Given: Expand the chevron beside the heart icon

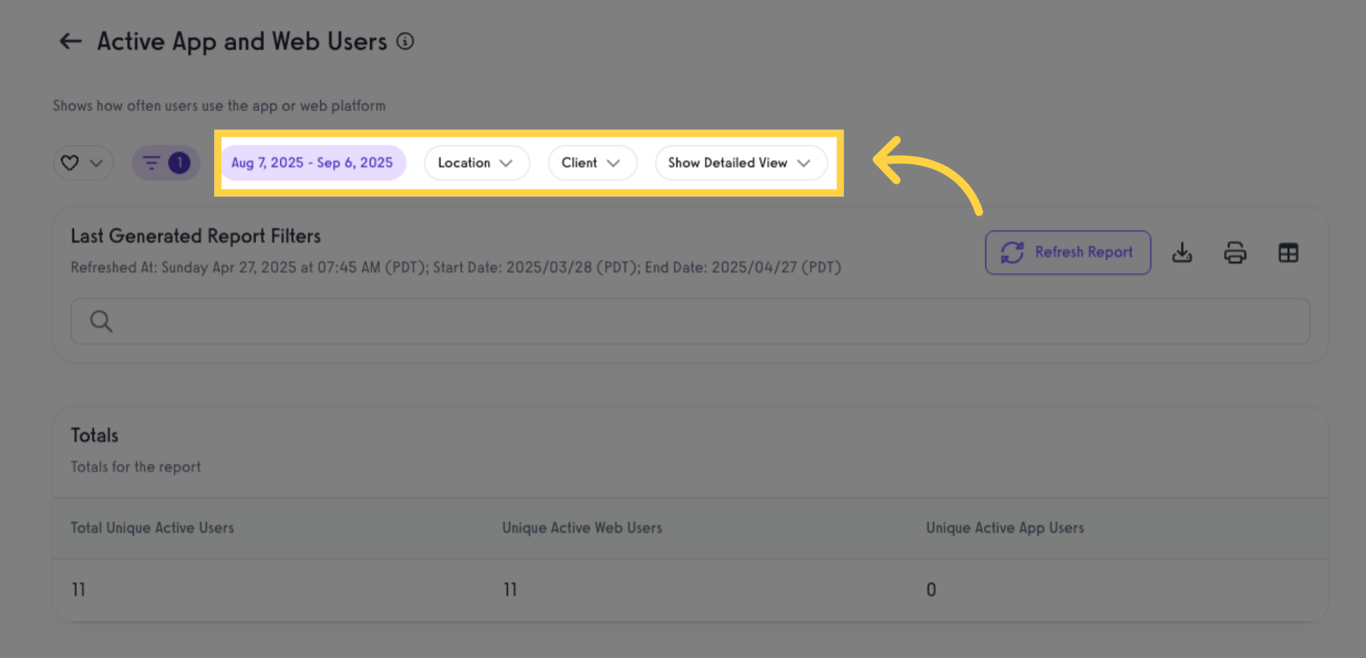Looking at the screenshot, I should (96, 163).
